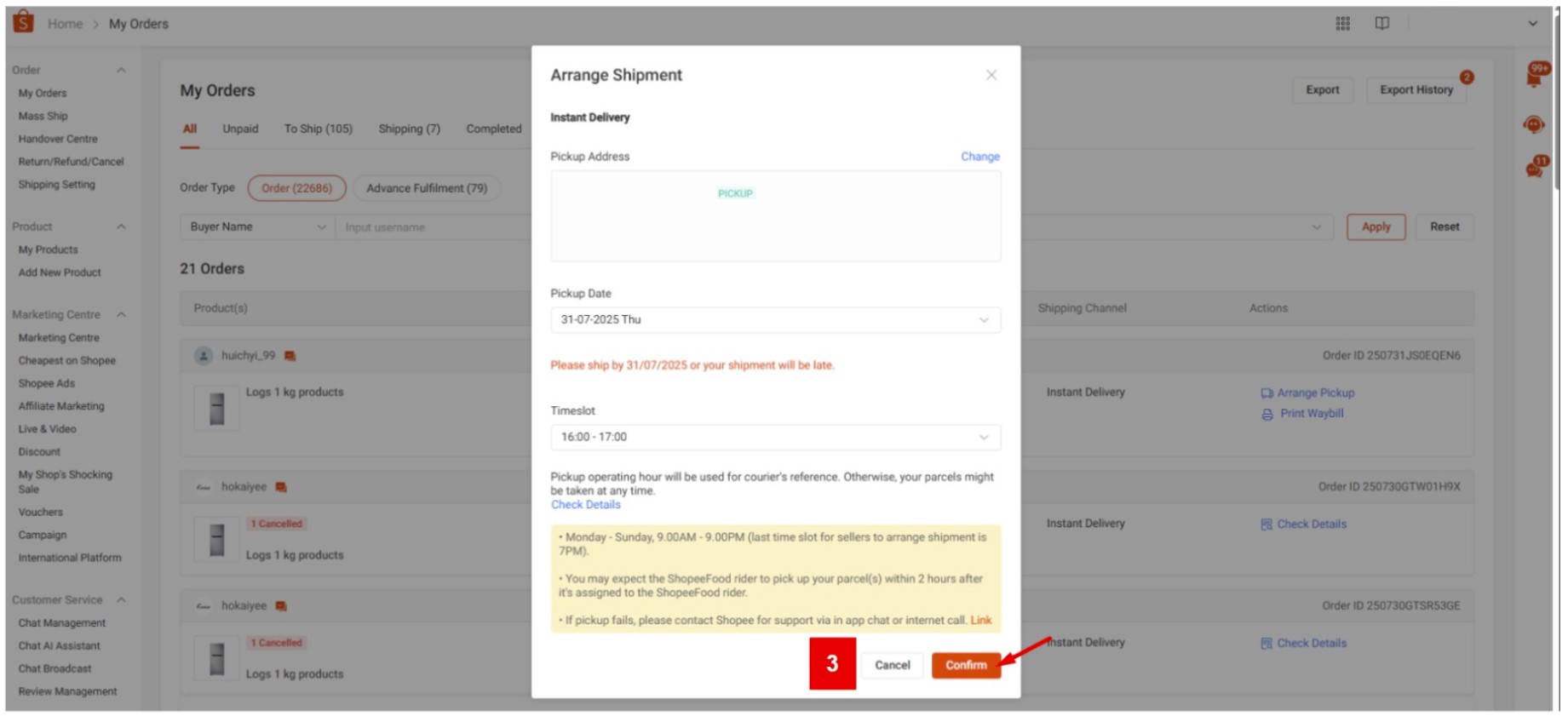This screenshot has height=722, width=1568.
Task: Switch to the Completed tab
Action: tap(494, 129)
